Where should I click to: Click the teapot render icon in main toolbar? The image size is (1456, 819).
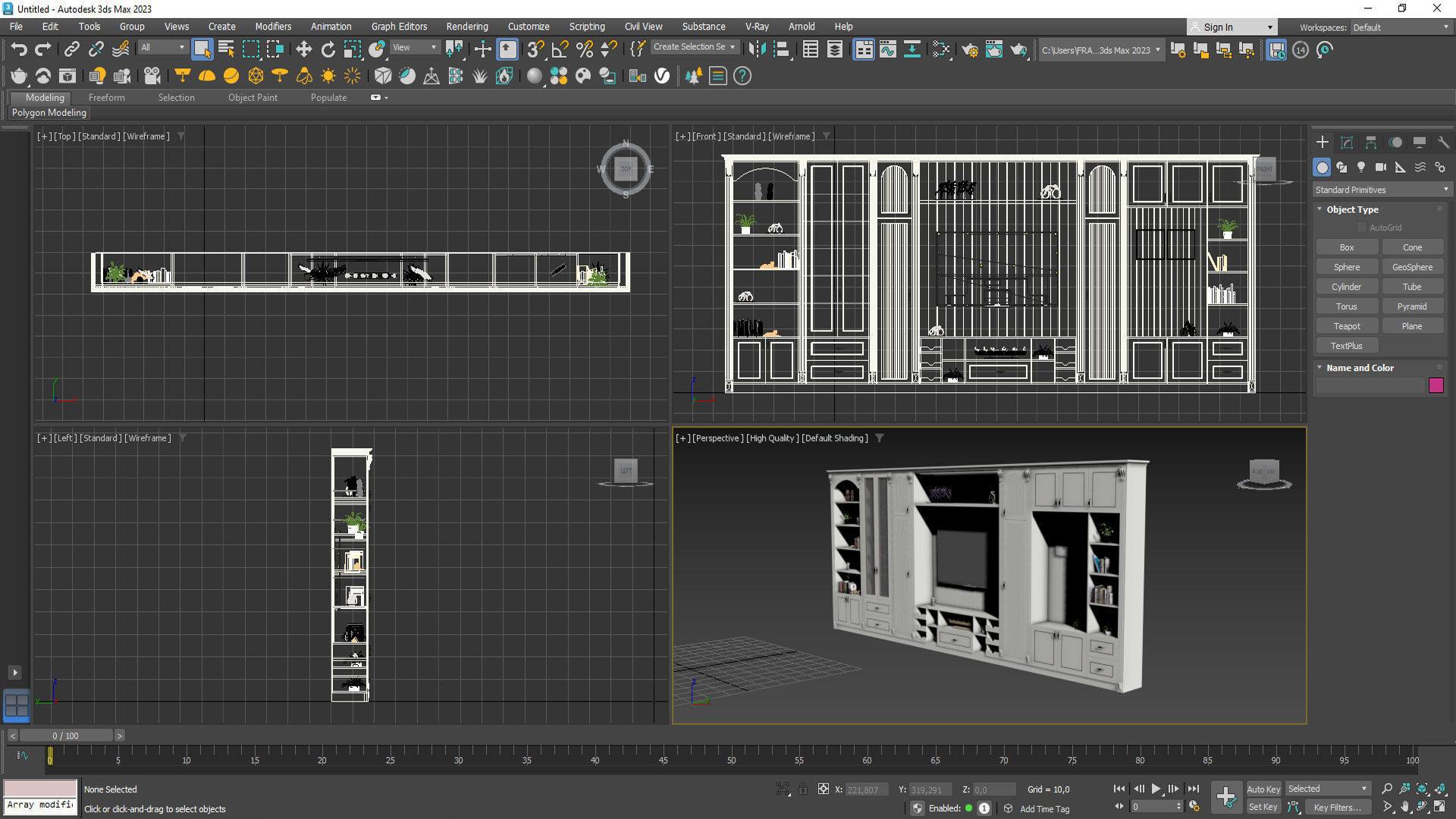(x=1018, y=50)
